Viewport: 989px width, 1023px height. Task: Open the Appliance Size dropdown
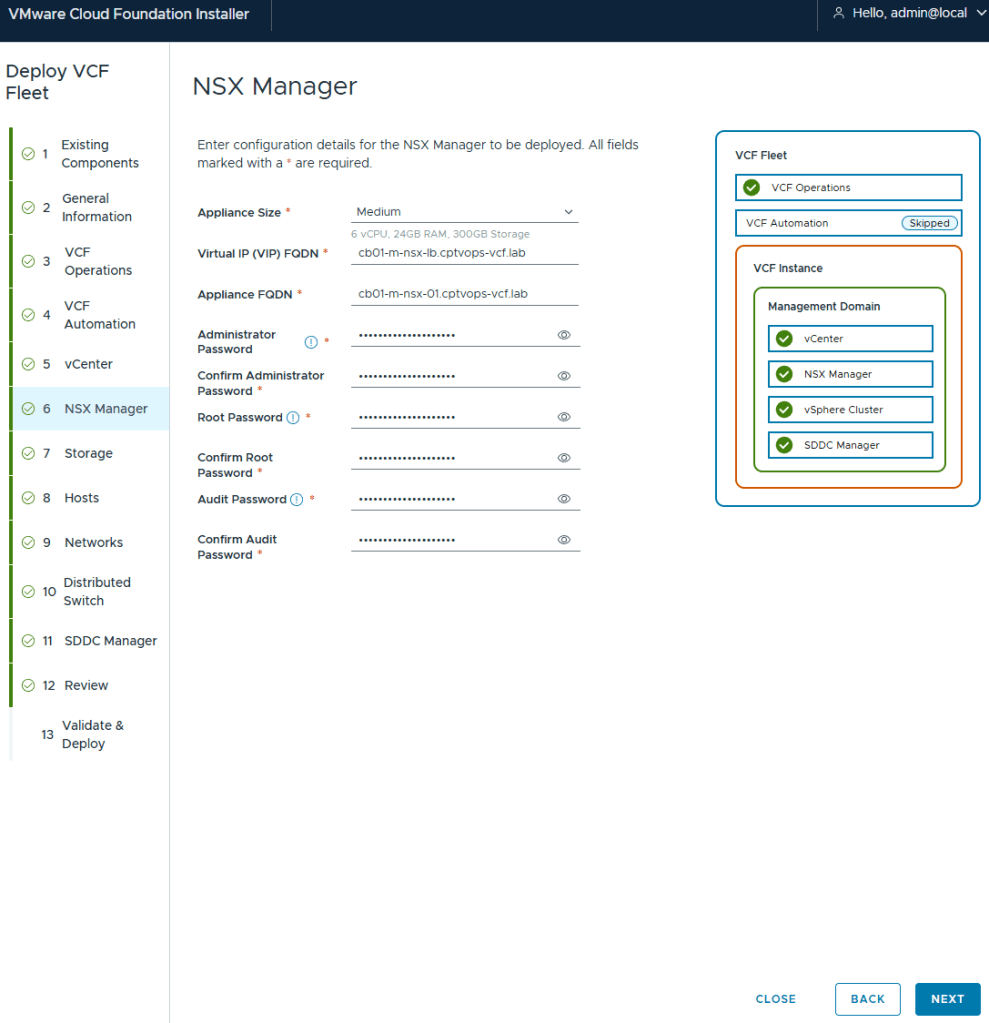(x=465, y=212)
